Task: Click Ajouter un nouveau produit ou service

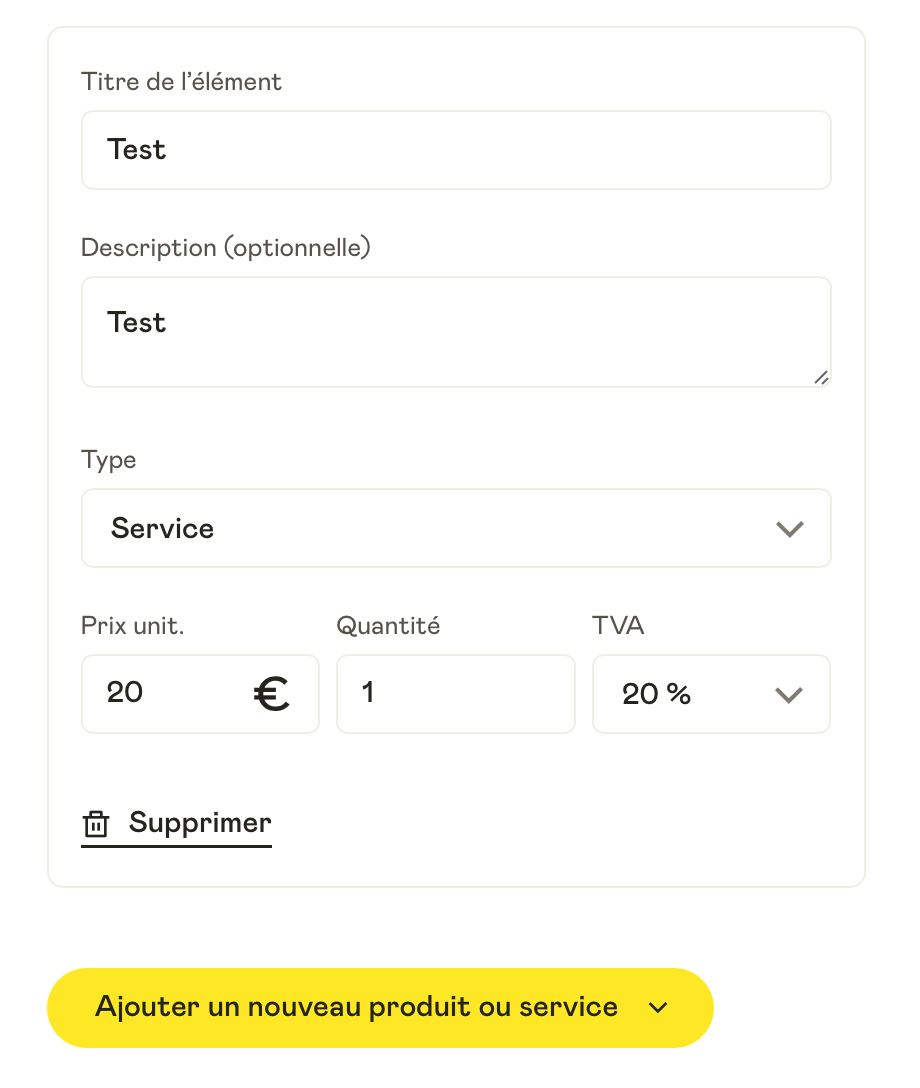Action: point(380,1008)
